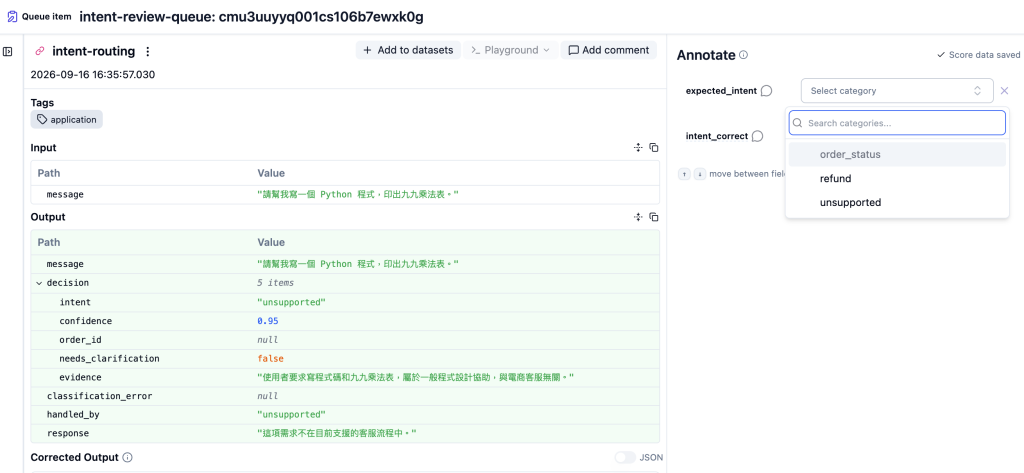Screen dimensions: 1024x473
Task: Click the response row label
Action: (x=68, y=433)
